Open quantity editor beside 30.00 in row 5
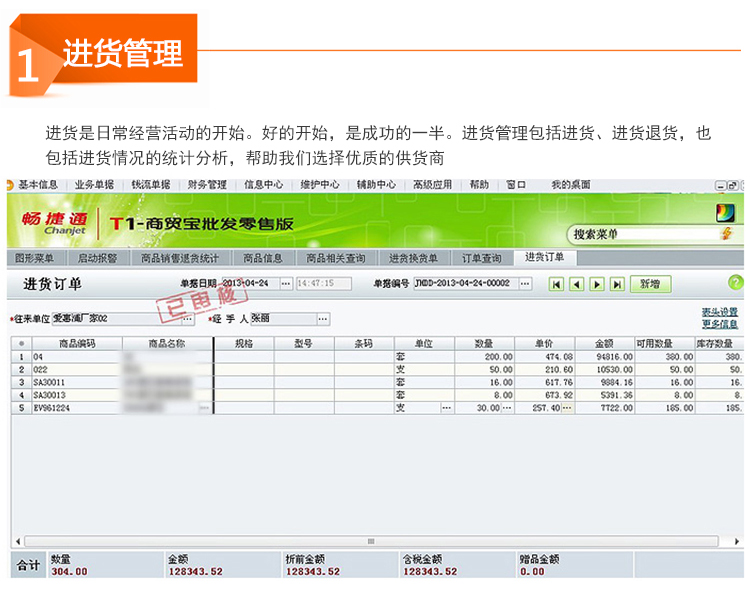The height and width of the screenshot is (612, 750). point(507,408)
